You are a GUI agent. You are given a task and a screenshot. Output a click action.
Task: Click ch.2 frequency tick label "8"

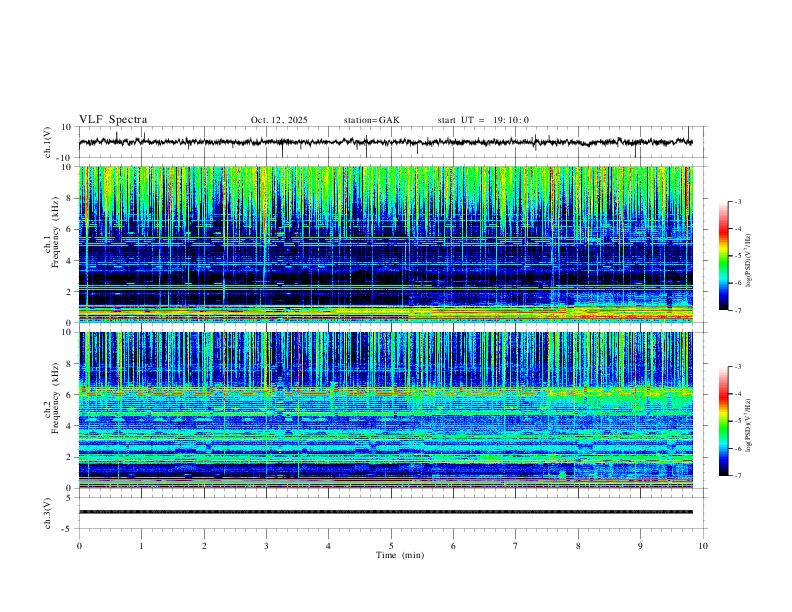pyautogui.click(x=69, y=364)
